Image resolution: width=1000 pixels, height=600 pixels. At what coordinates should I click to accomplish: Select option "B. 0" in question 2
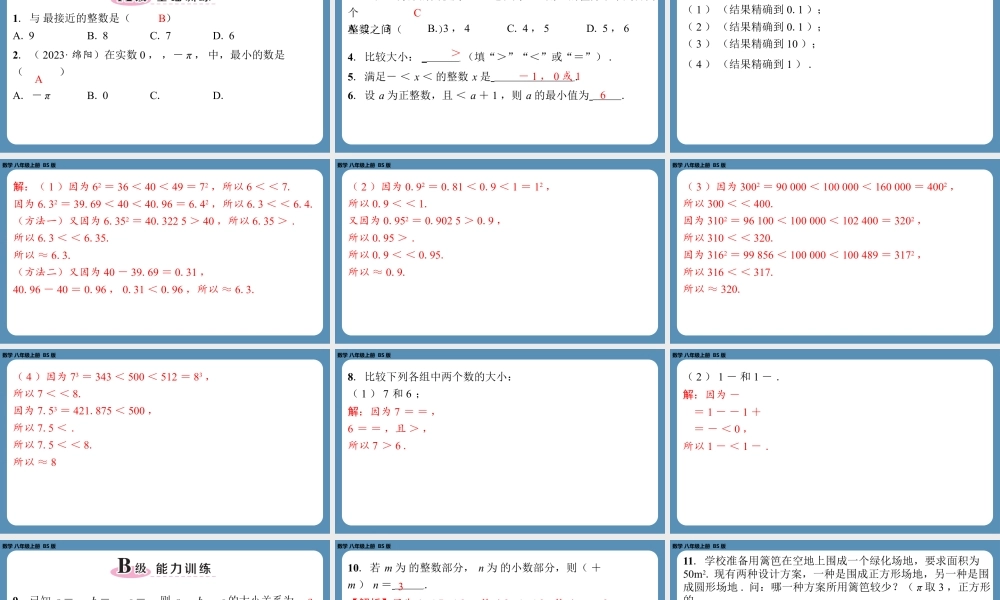(x=98, y=96)
